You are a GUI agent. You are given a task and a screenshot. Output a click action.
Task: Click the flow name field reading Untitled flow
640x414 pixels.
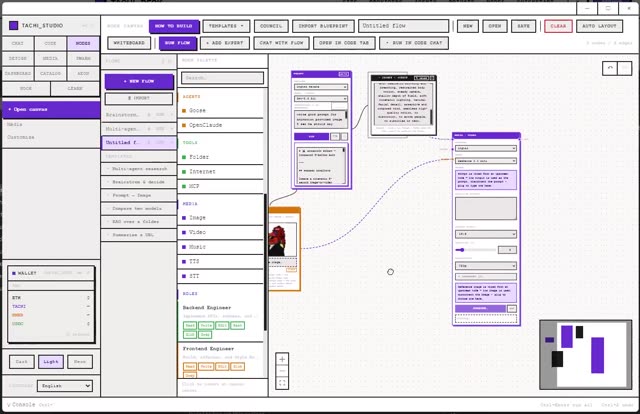click(x=403, y=26)
